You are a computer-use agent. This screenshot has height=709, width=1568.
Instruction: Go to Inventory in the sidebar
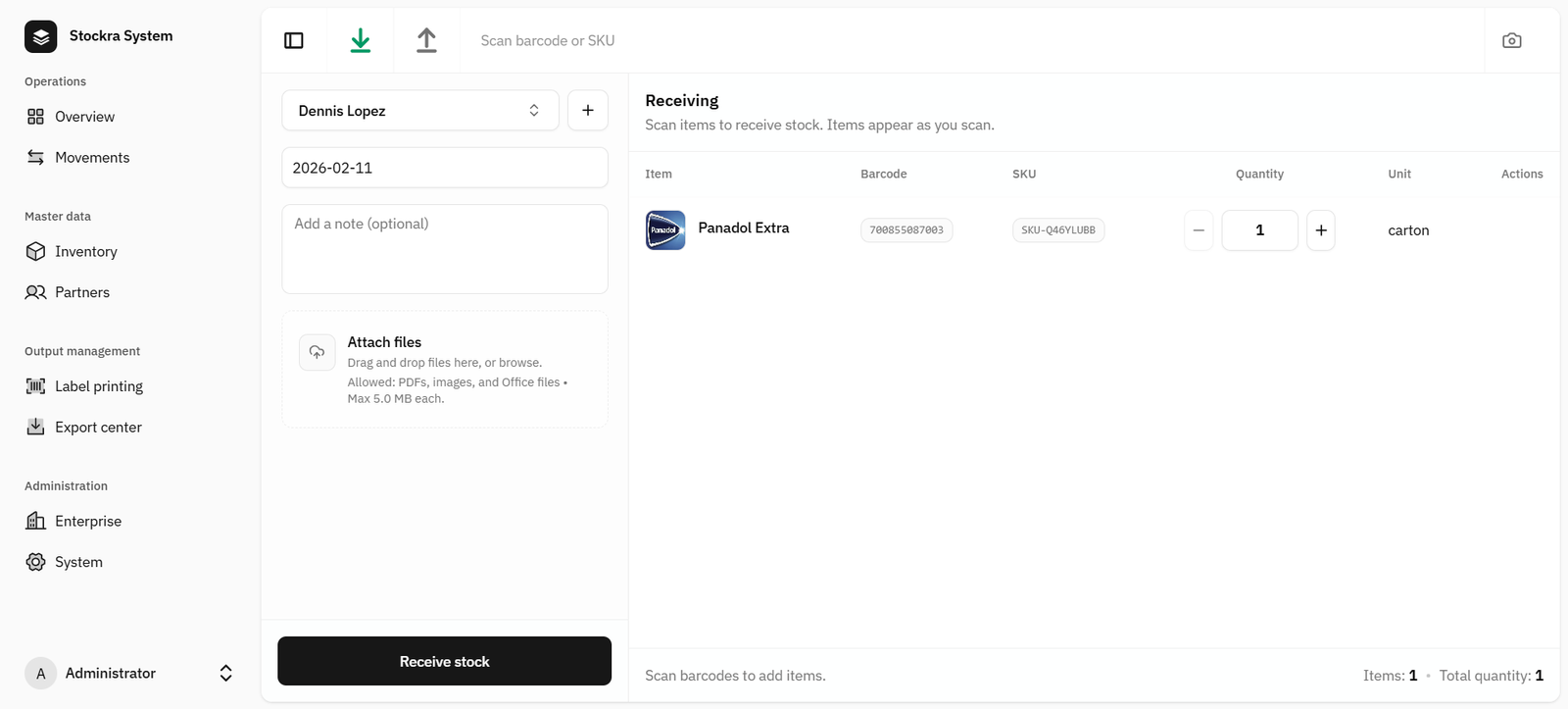point(85,252)
